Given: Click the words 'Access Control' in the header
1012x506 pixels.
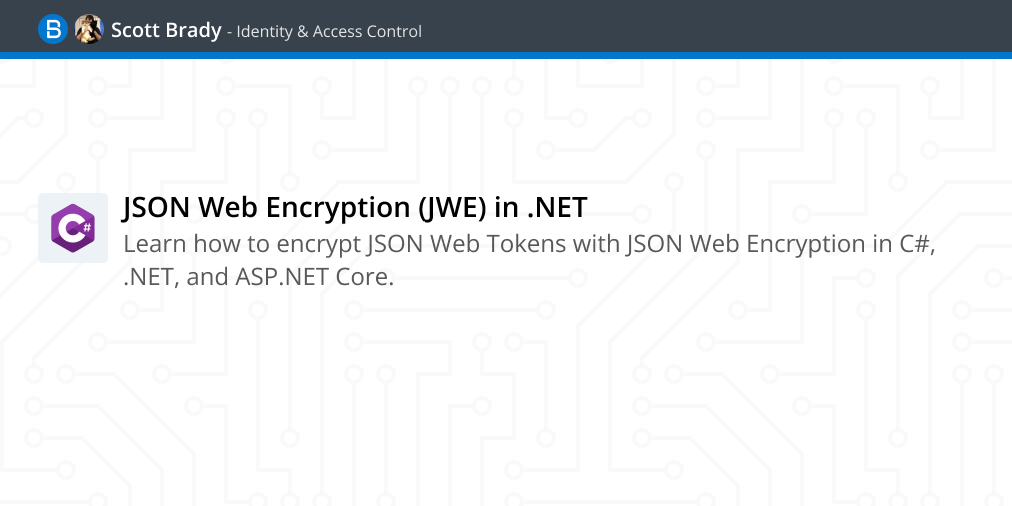Looking at the screenshot, I should click(x=367, y=31).
